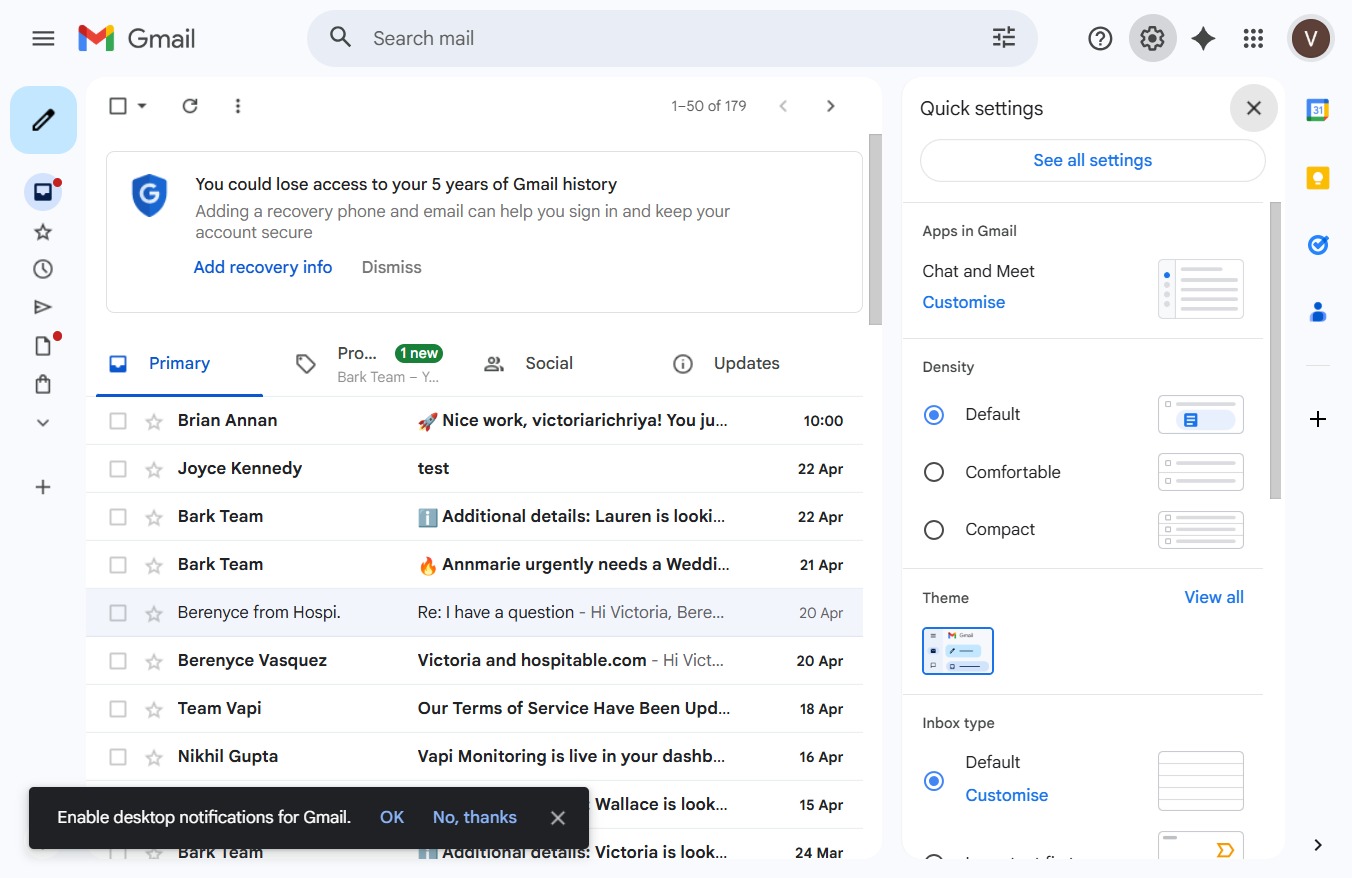The width and height of the screenshot is (1352, 878).
Task: Go to Inbox in the sidebar
Action: [43, 192]
